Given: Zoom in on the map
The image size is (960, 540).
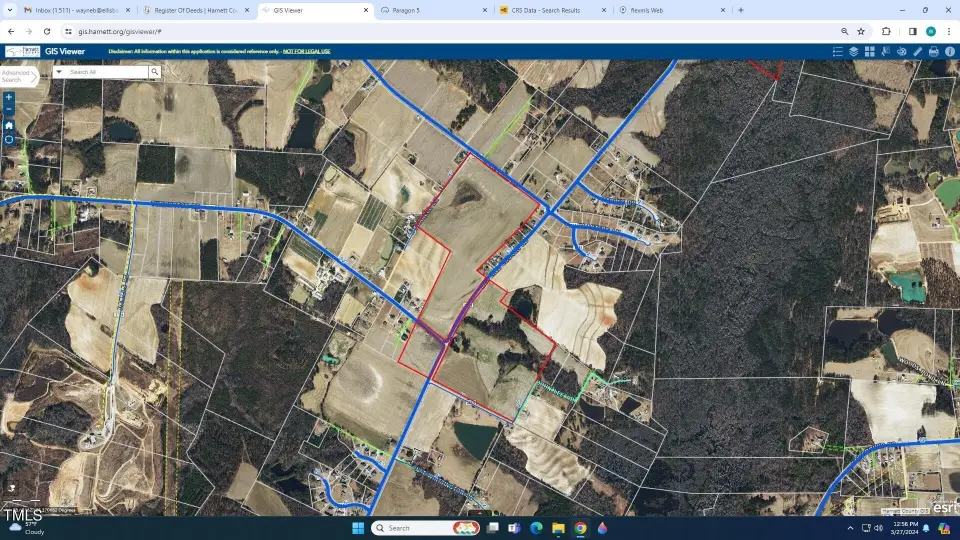Looking at the screenshot, I should [9, 98].
